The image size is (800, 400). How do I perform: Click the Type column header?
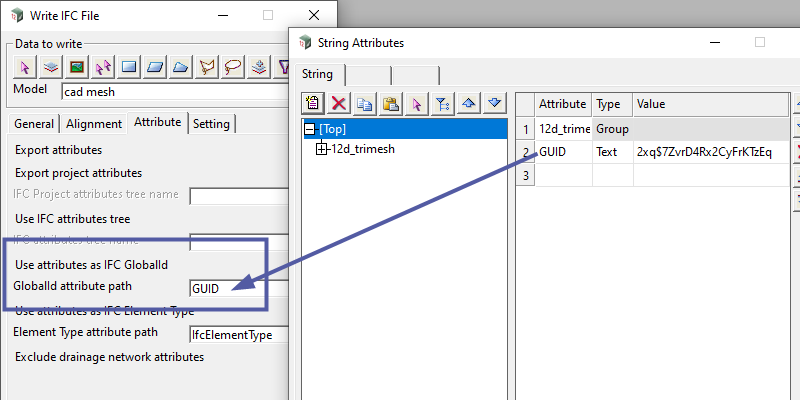coord(612,104)
